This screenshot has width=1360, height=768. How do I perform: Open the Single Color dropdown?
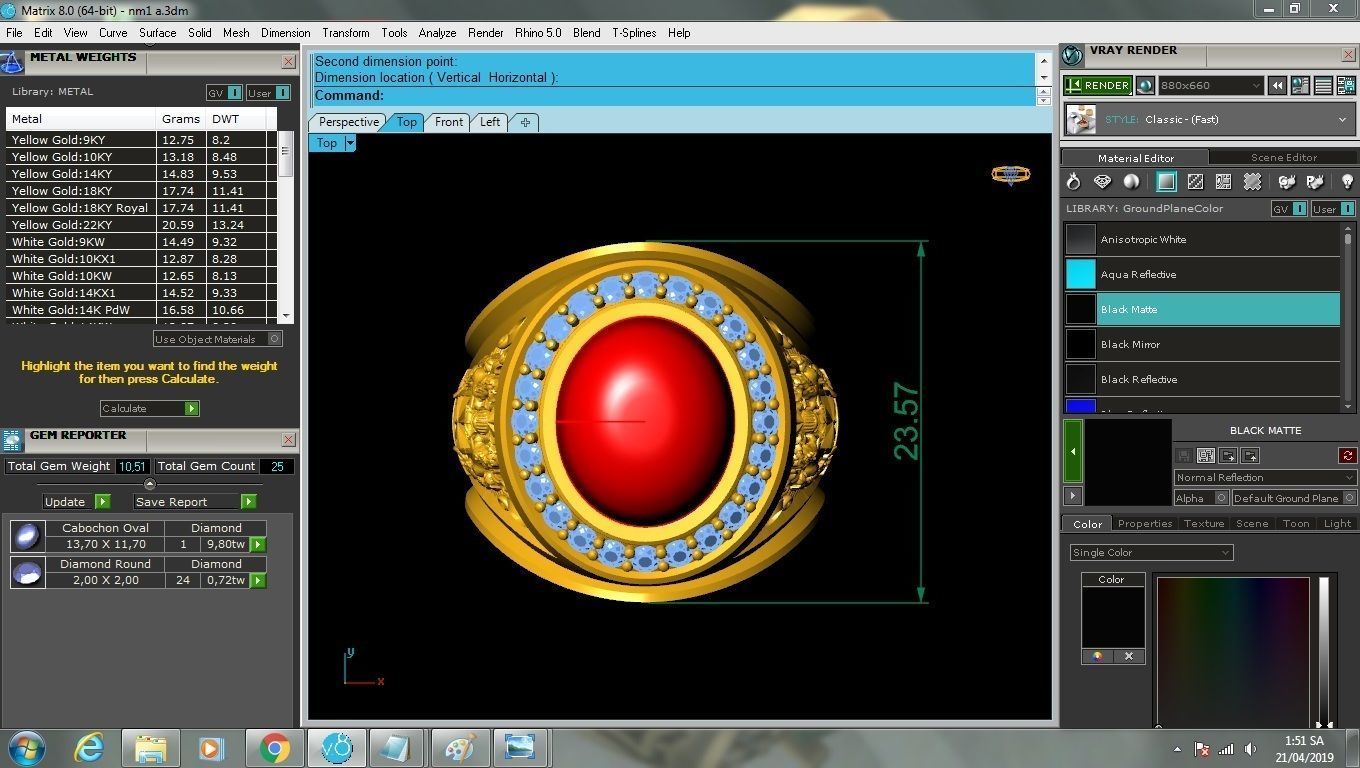(x=1151, y=552)
